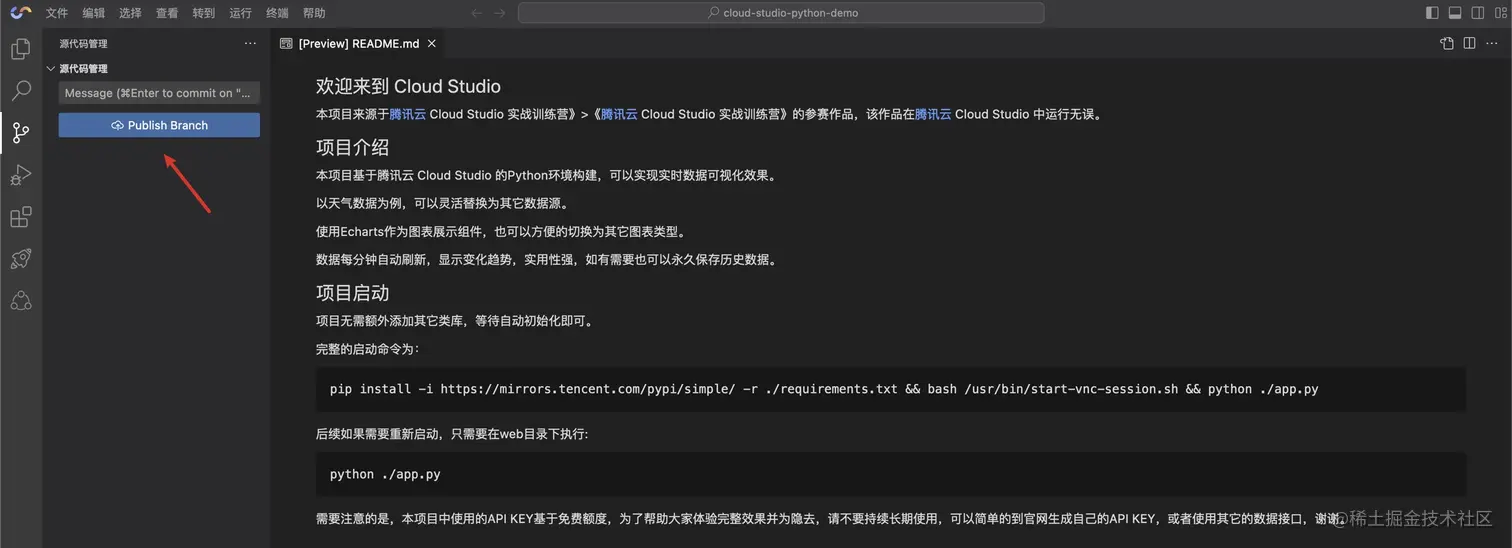Open customize layout icon
This screenshot has height=548, width=1512.
pyautogui.click(x=1499, y=13)
